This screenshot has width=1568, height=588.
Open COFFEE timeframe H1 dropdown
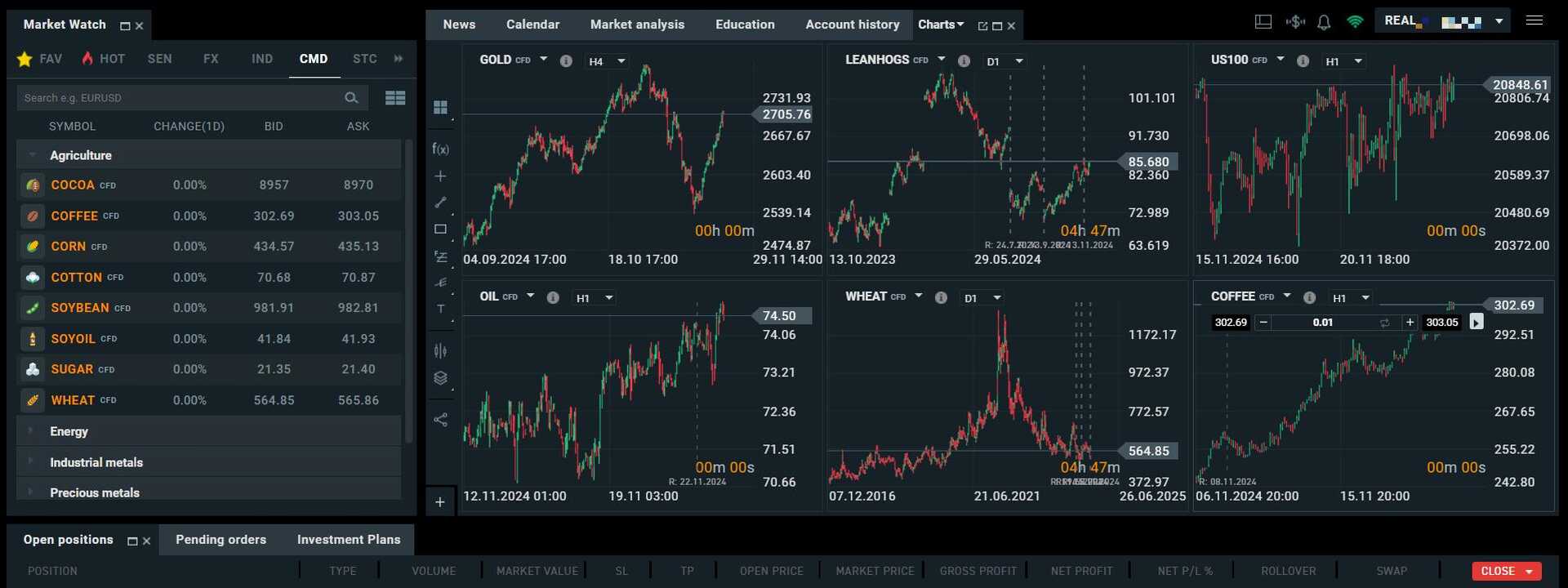tap(1351, 298)
